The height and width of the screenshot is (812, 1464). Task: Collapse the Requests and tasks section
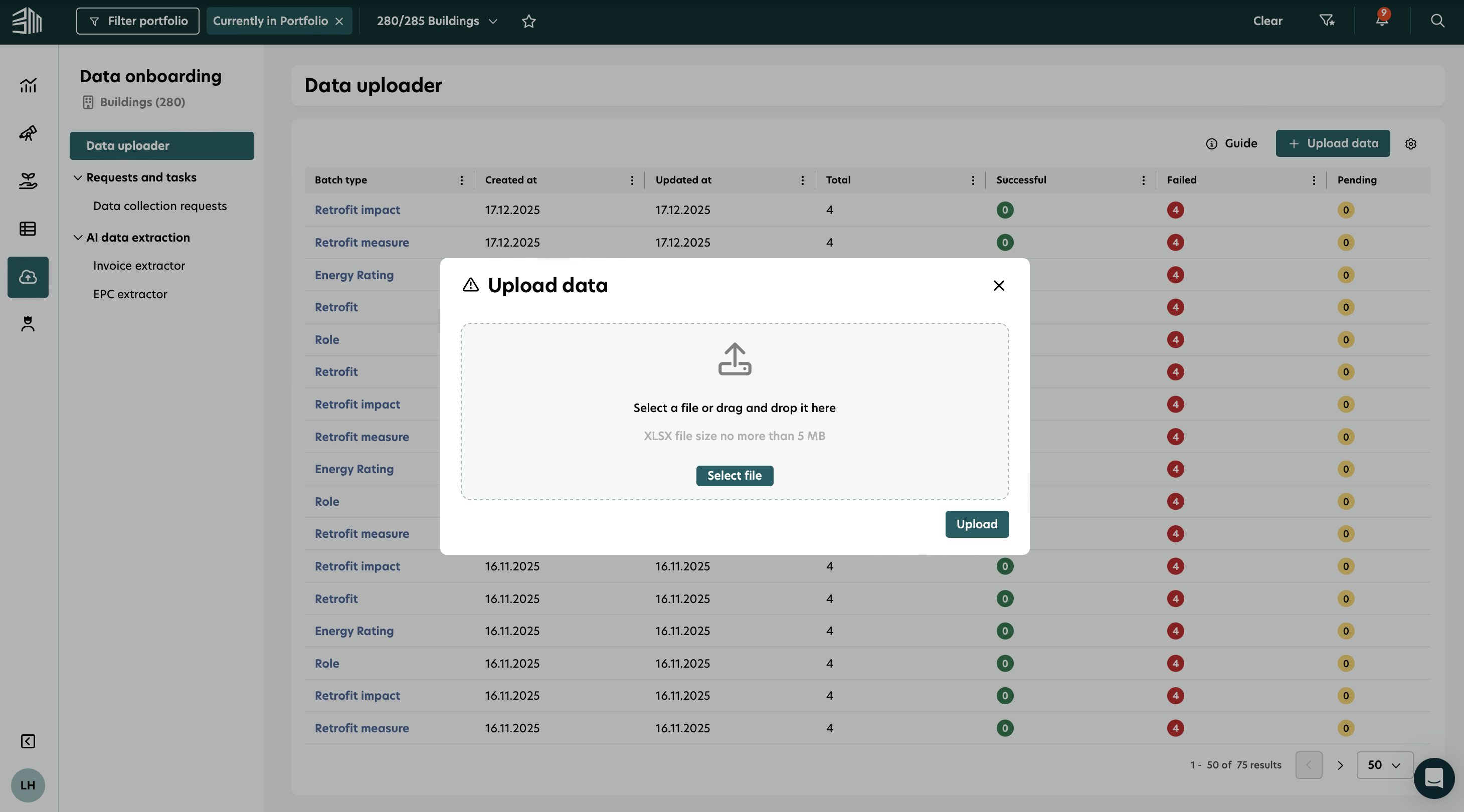click(x=78, y=177)
